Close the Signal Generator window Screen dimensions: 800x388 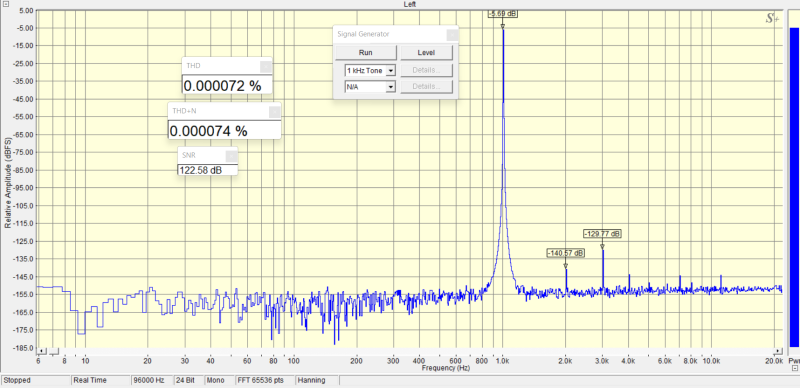(x=452, y=35)
